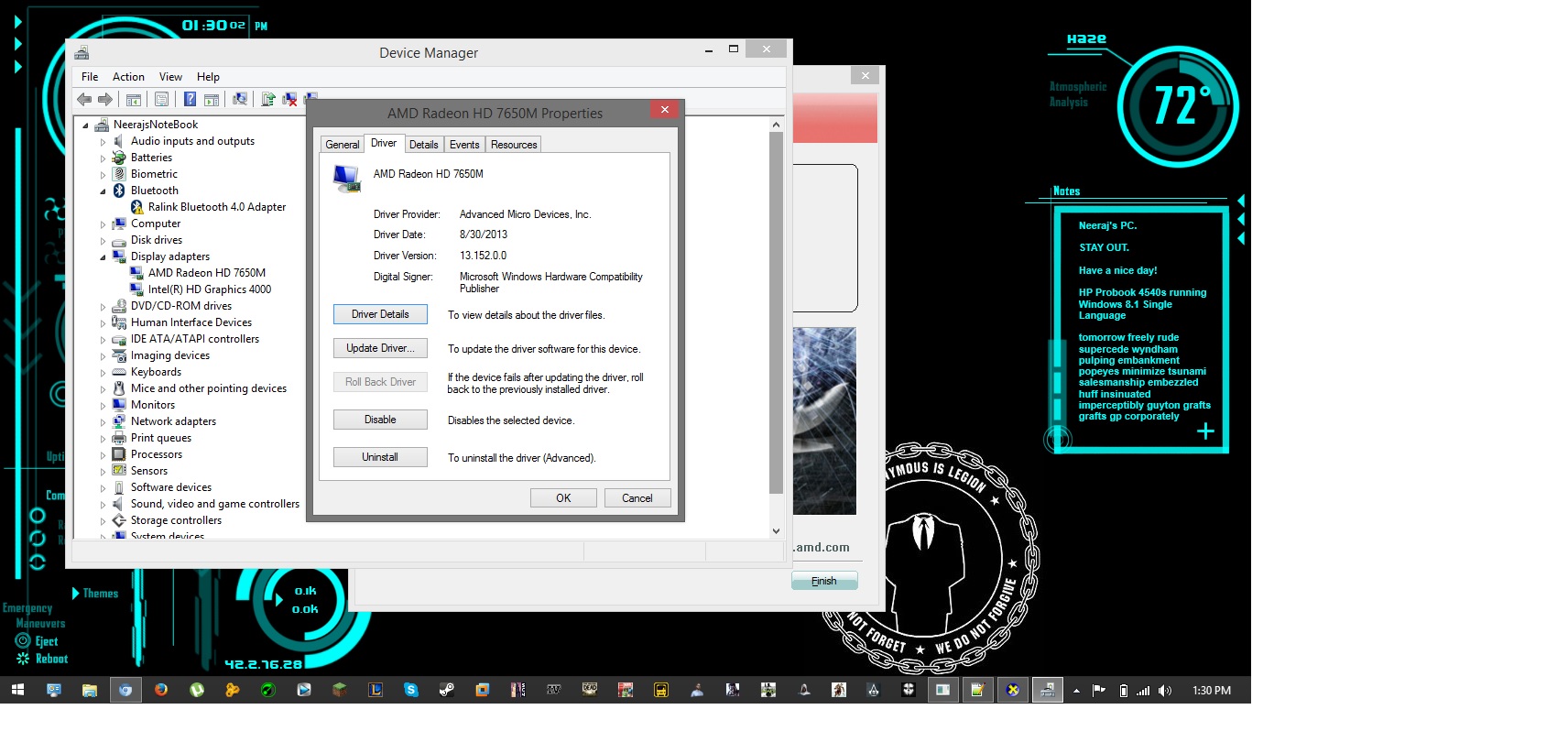Click the yellow-blue X taskbar icon
This screenshot has width=1568, height=742.
tap(1013, 690)
